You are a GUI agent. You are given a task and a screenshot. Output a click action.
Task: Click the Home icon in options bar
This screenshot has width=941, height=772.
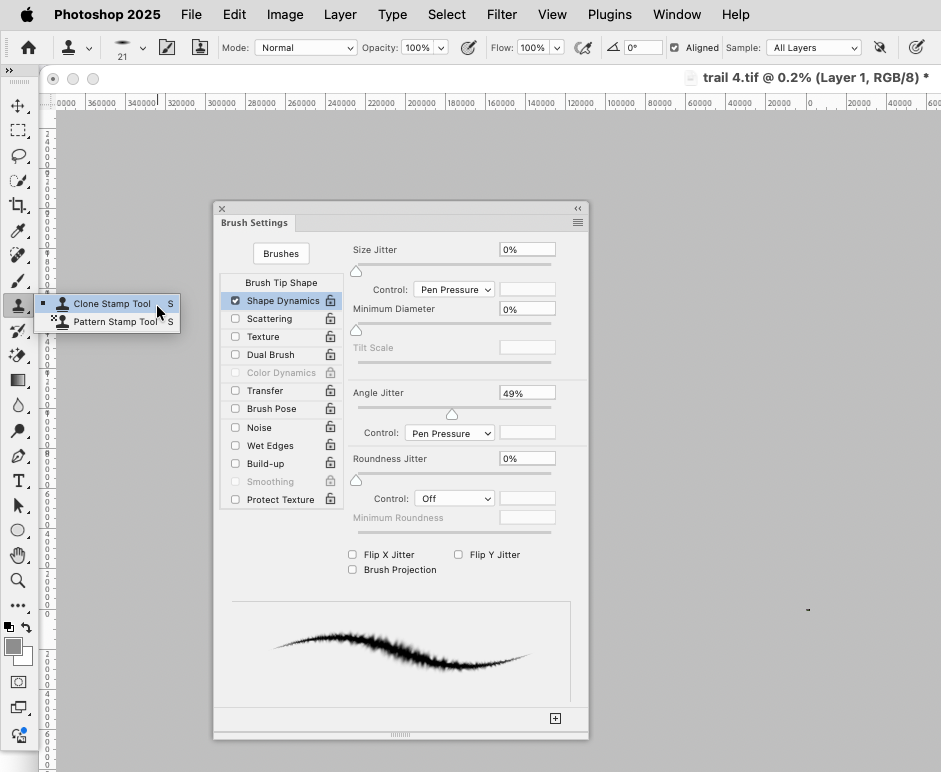click(x=28, y=48)
